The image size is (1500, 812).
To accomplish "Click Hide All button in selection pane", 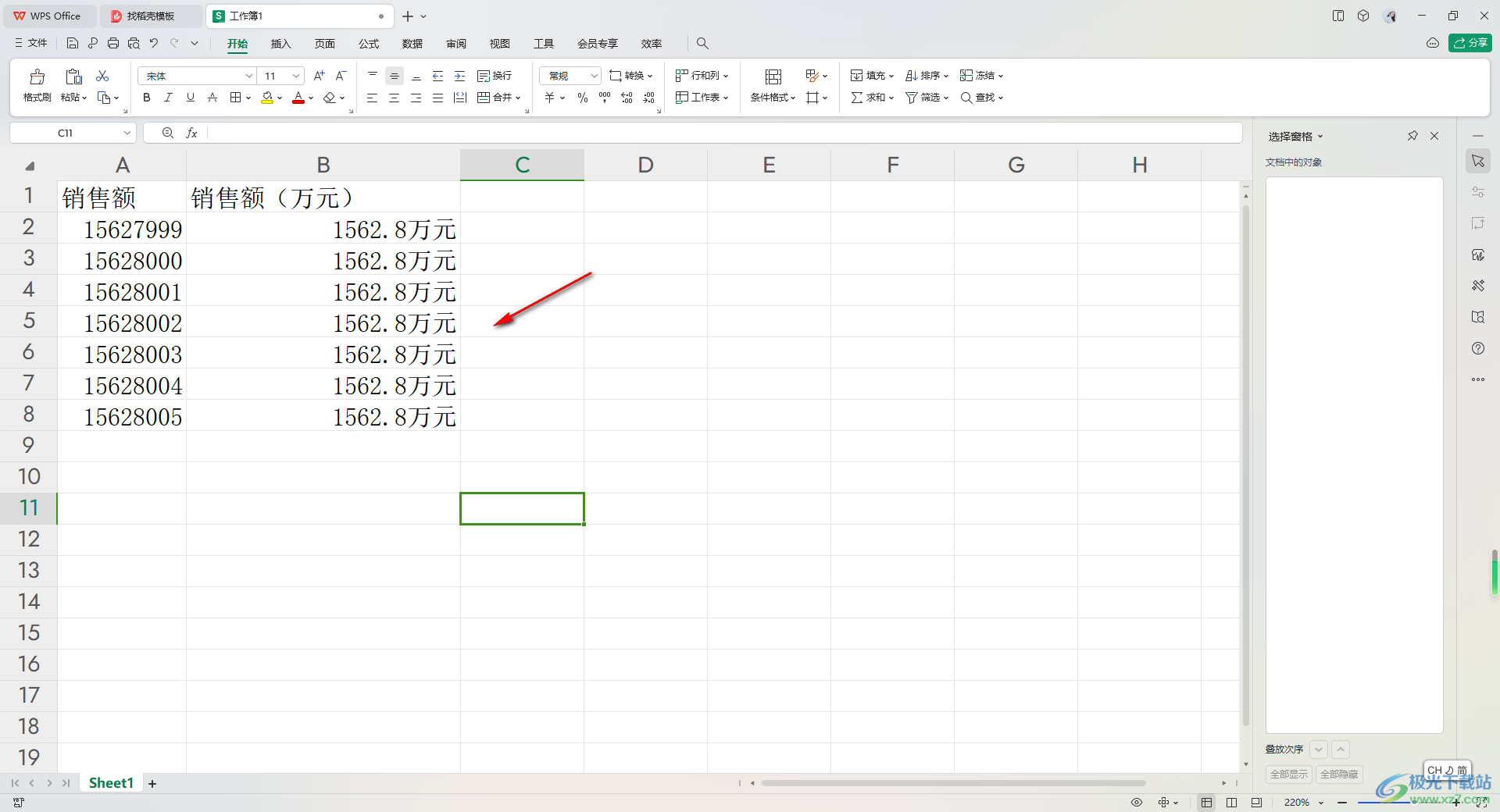I will [x=1339, y=775].
